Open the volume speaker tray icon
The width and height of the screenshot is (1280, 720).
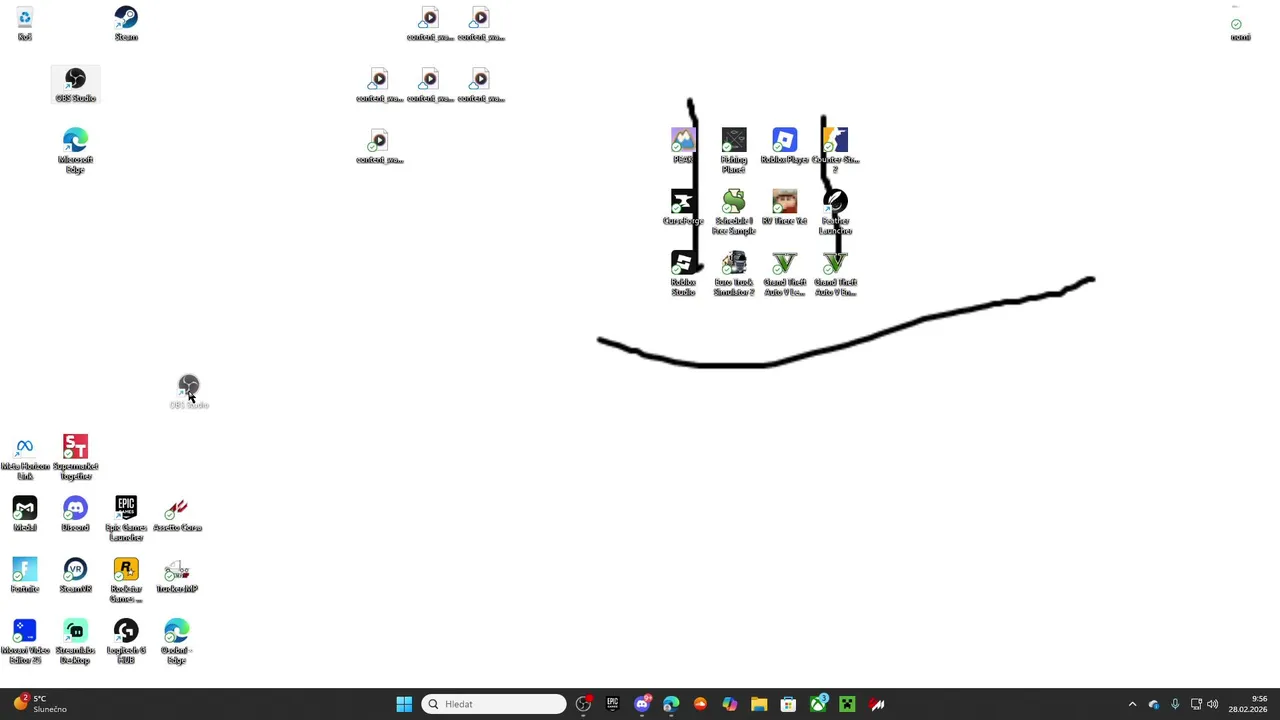pos(1213,704)
